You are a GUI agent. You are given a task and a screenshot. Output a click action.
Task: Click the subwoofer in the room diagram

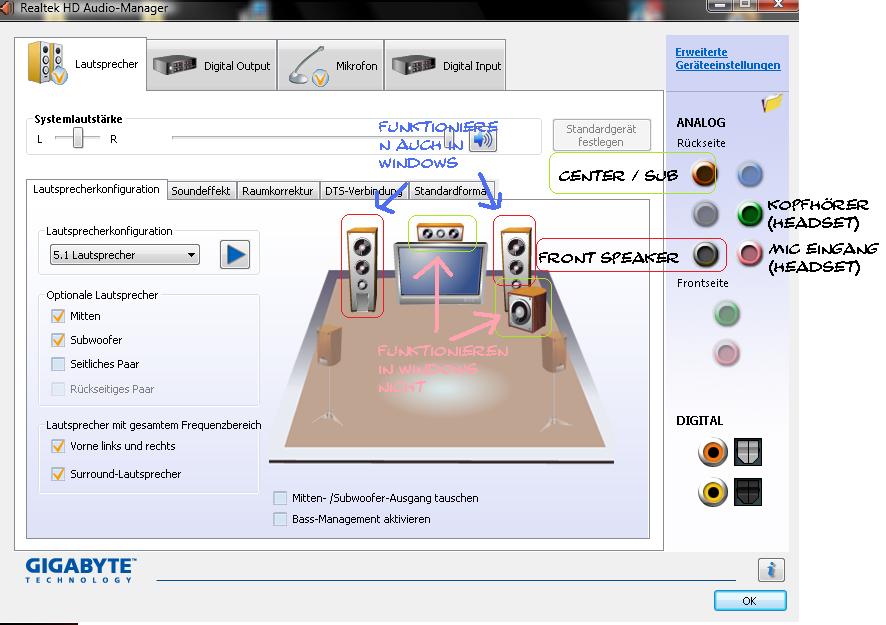coord(527,309)
